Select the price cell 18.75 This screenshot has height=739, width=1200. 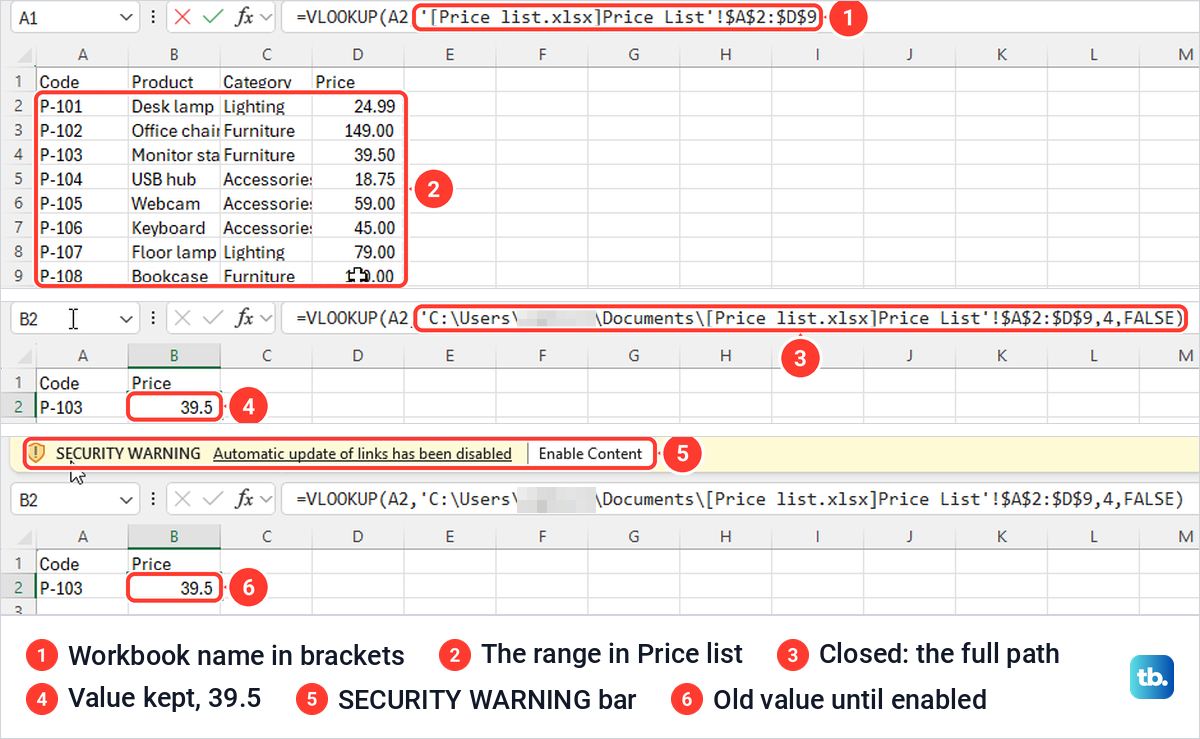click(358, 179)
